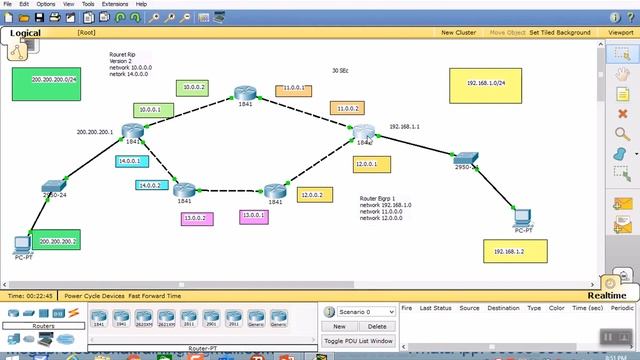Select the yellow 192.168.1.0/24 note box
This screenshot has height=360, width=640.
pos(485,86)
